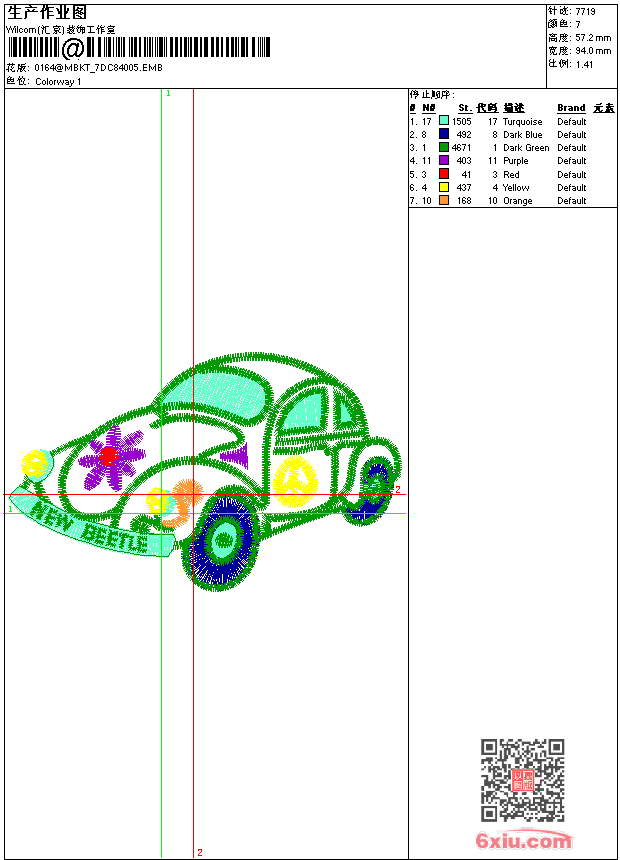
Task: Click the Dark Blue color swatch
Action: click(444, 134)
